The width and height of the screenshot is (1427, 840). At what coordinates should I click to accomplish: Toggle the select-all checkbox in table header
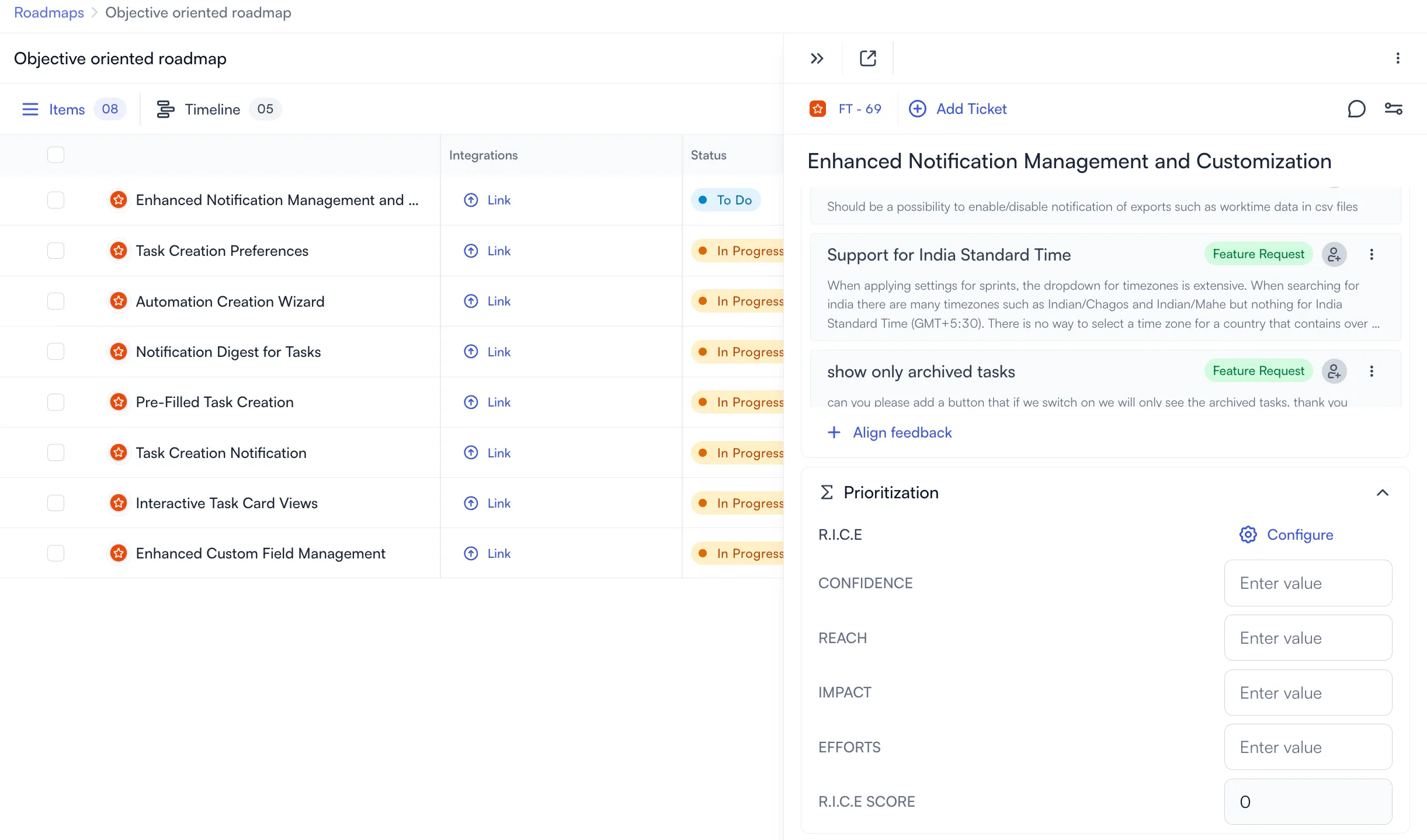[x=55, y=155]
